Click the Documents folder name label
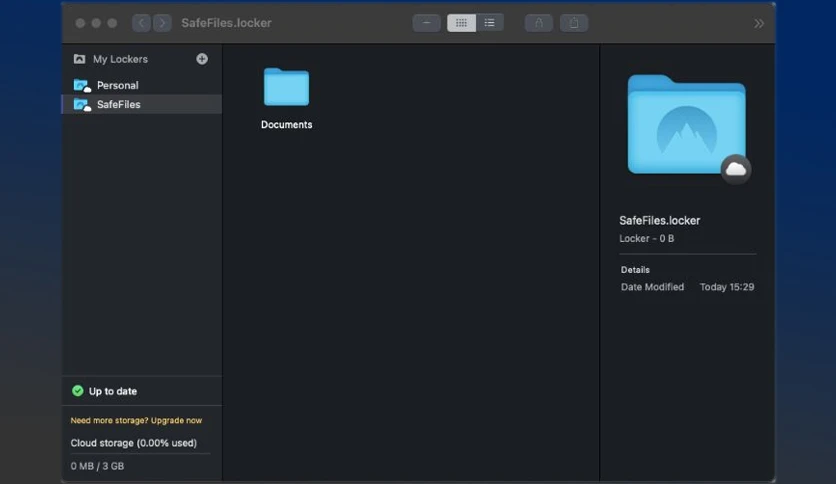The image size is (836, 484). tap(286, 125)
